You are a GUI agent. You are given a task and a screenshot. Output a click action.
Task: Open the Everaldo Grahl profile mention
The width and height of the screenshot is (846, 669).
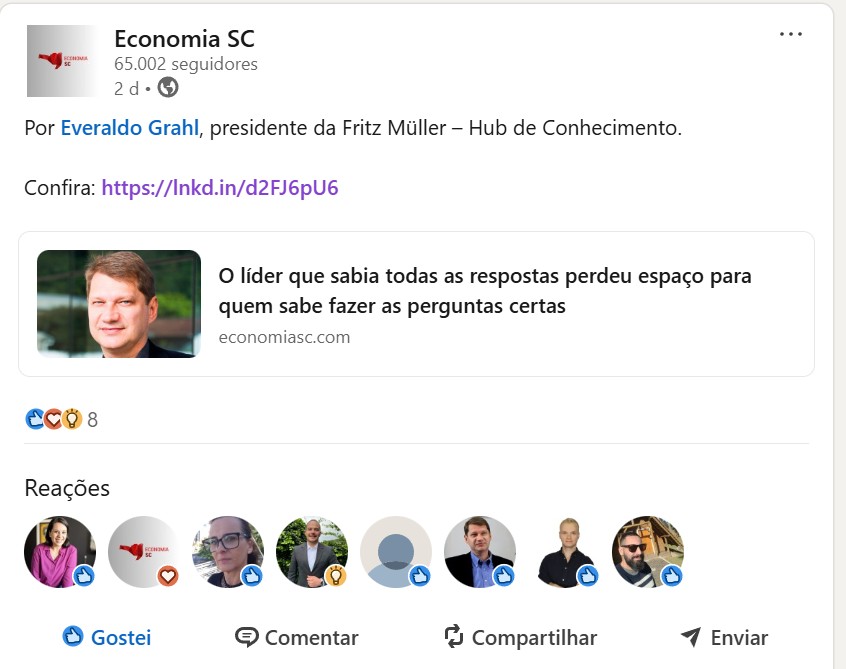coord(129,128)
